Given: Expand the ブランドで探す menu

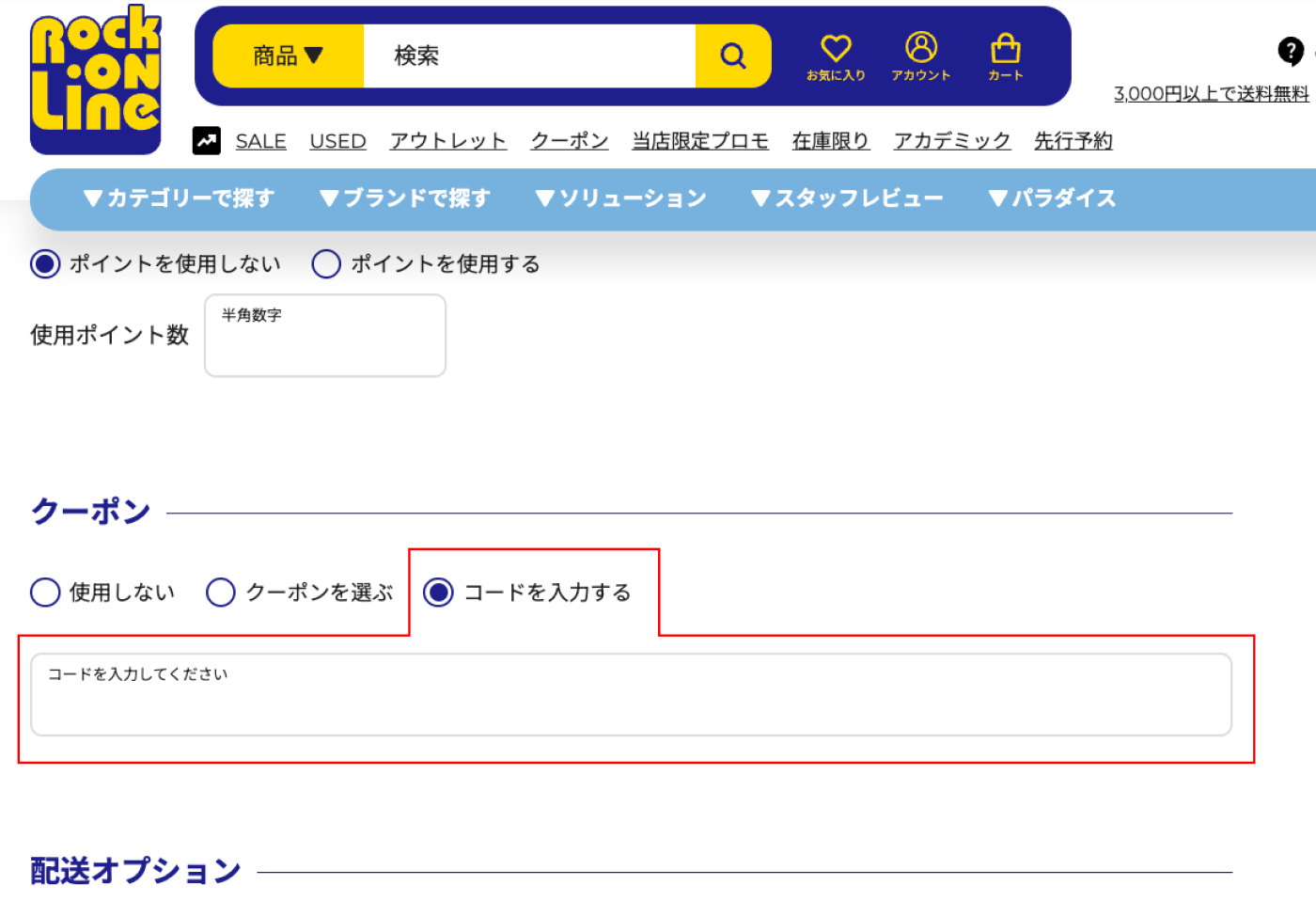Looking at the screenshot, I should coord(405,198).
